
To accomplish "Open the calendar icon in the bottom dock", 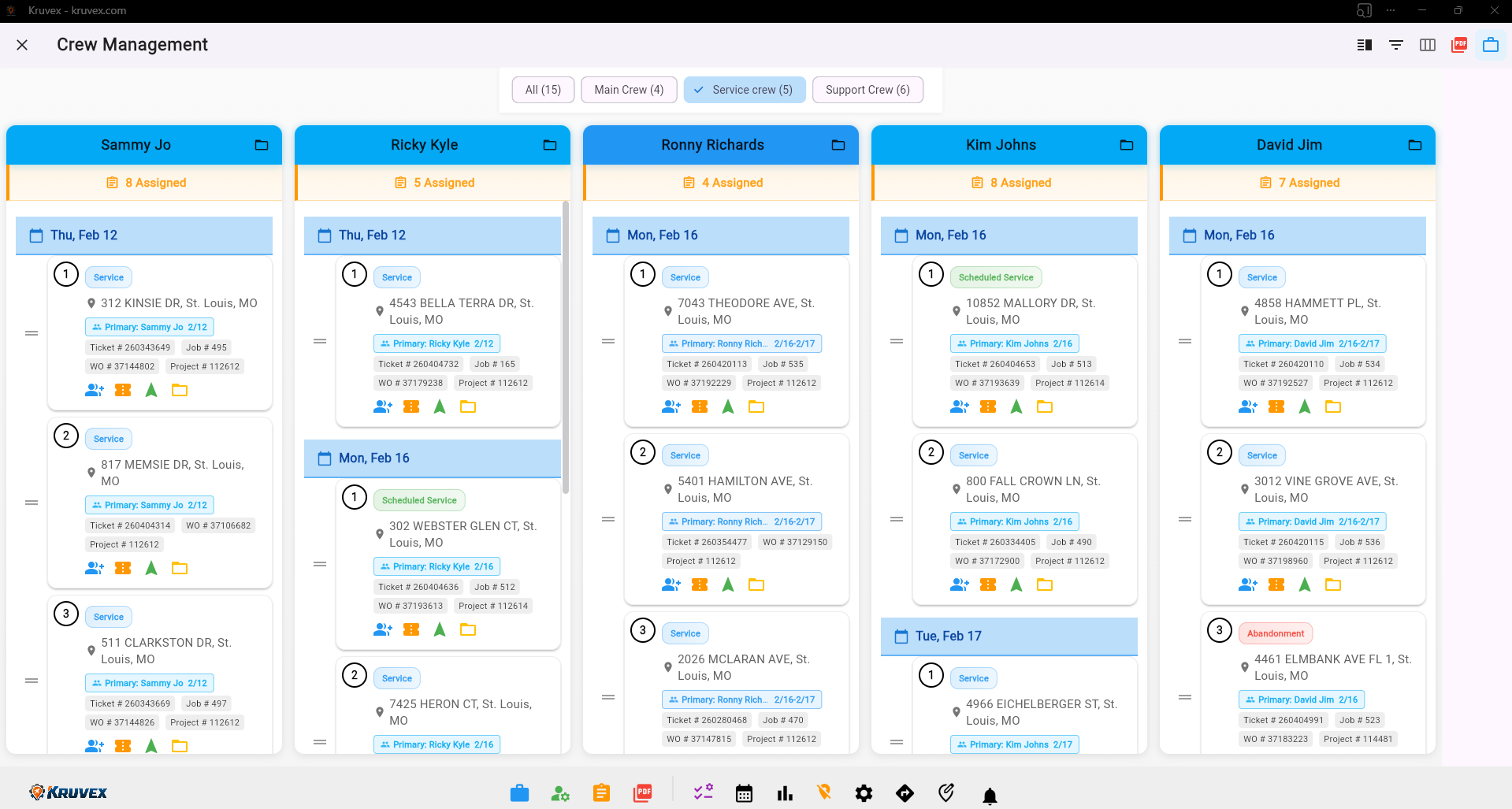I will coord(744,793).
